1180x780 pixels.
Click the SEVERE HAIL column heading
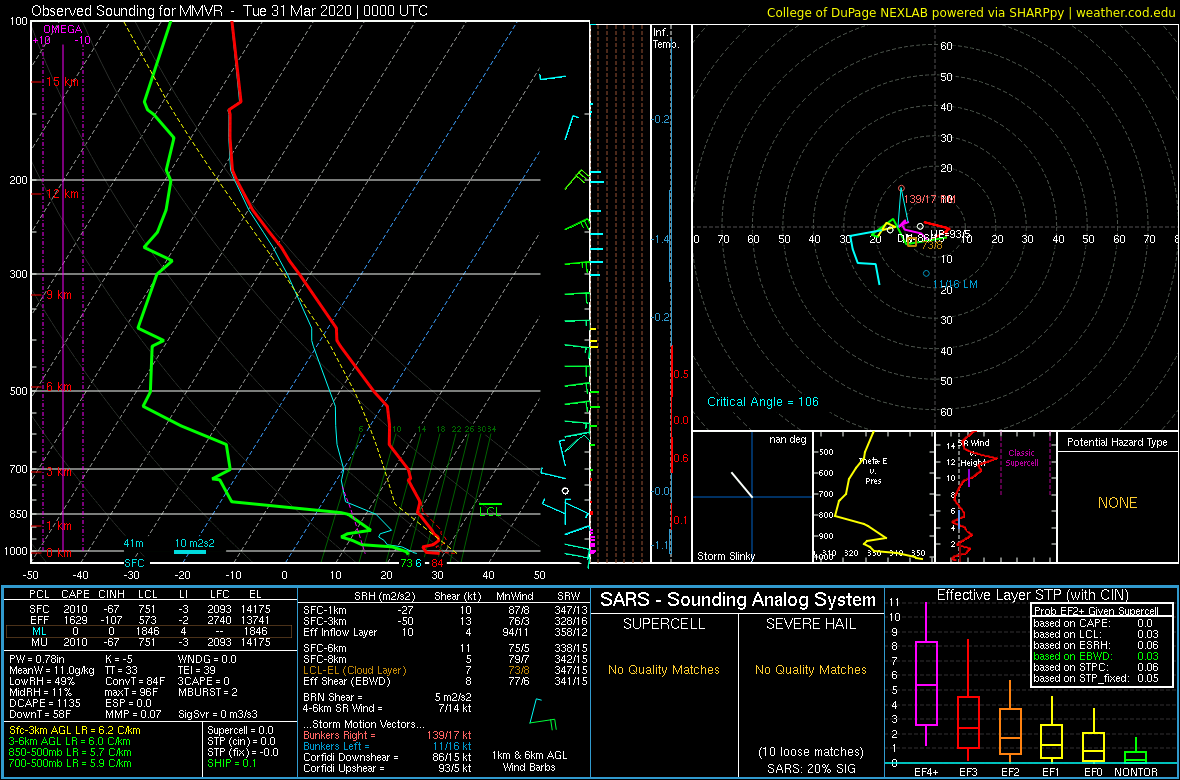tap(811, 626)
